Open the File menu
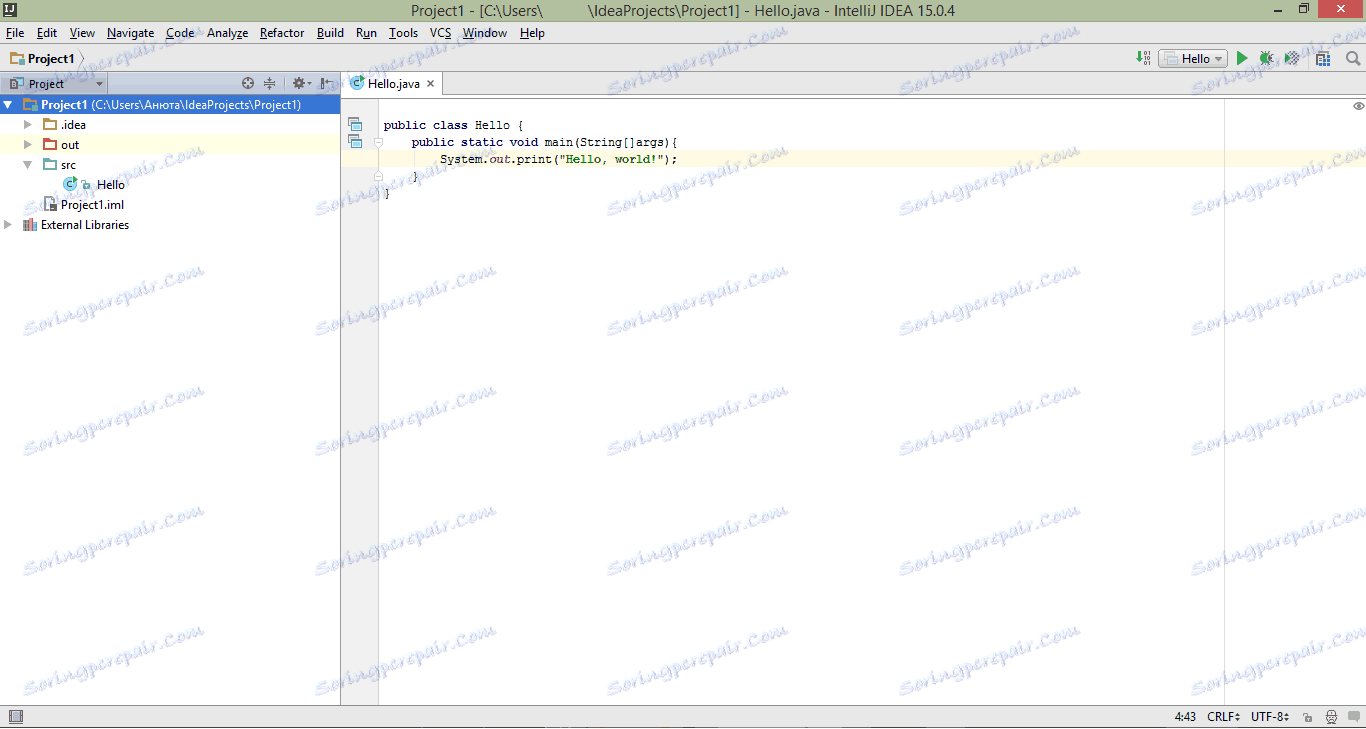Image resolution: width=1366 pixels, height=729 pixels. point(15,33)
